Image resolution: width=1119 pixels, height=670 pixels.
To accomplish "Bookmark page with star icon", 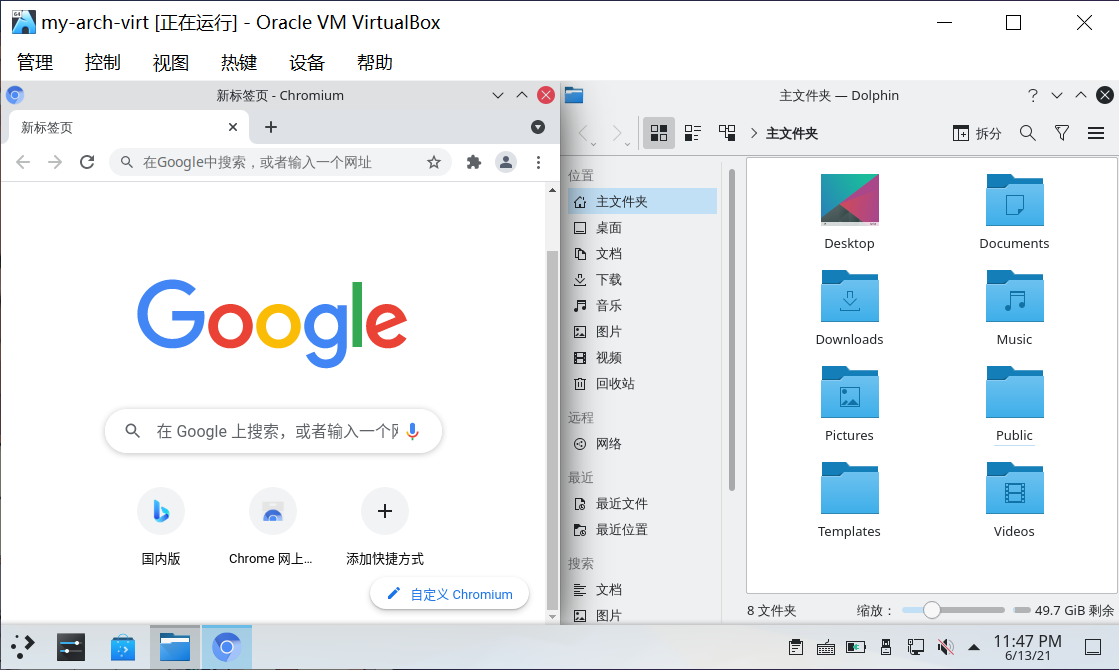I will (434, 162).
